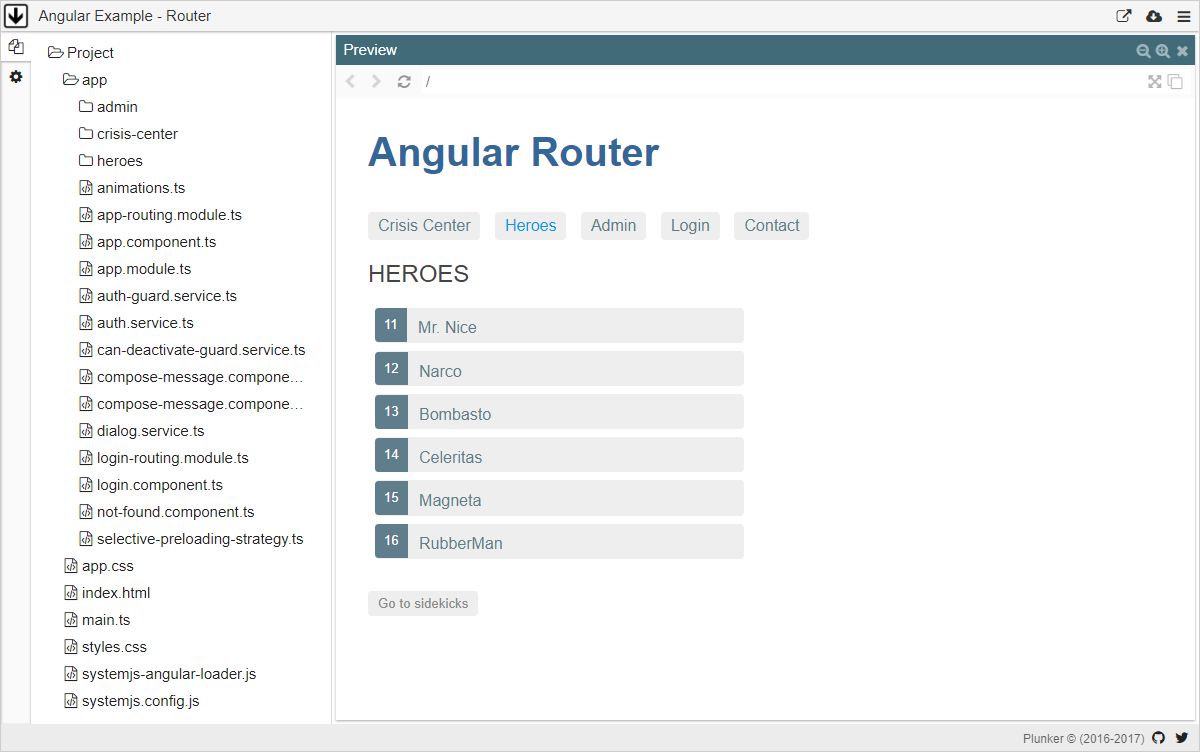1200x752 pixels.
Task: Close the Preview panel
Action: click(x=1182, y=51)
